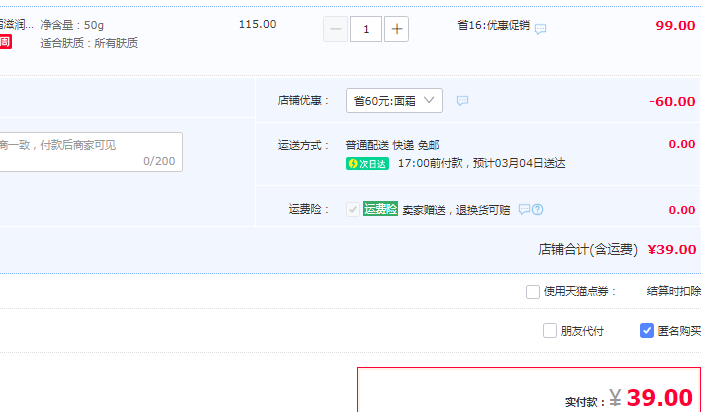This screenshot has height=412, width=705.
Task: Open the 省60元:面霜 store discount dropdown
Action: pyautogui.click(x=394, y=101)
